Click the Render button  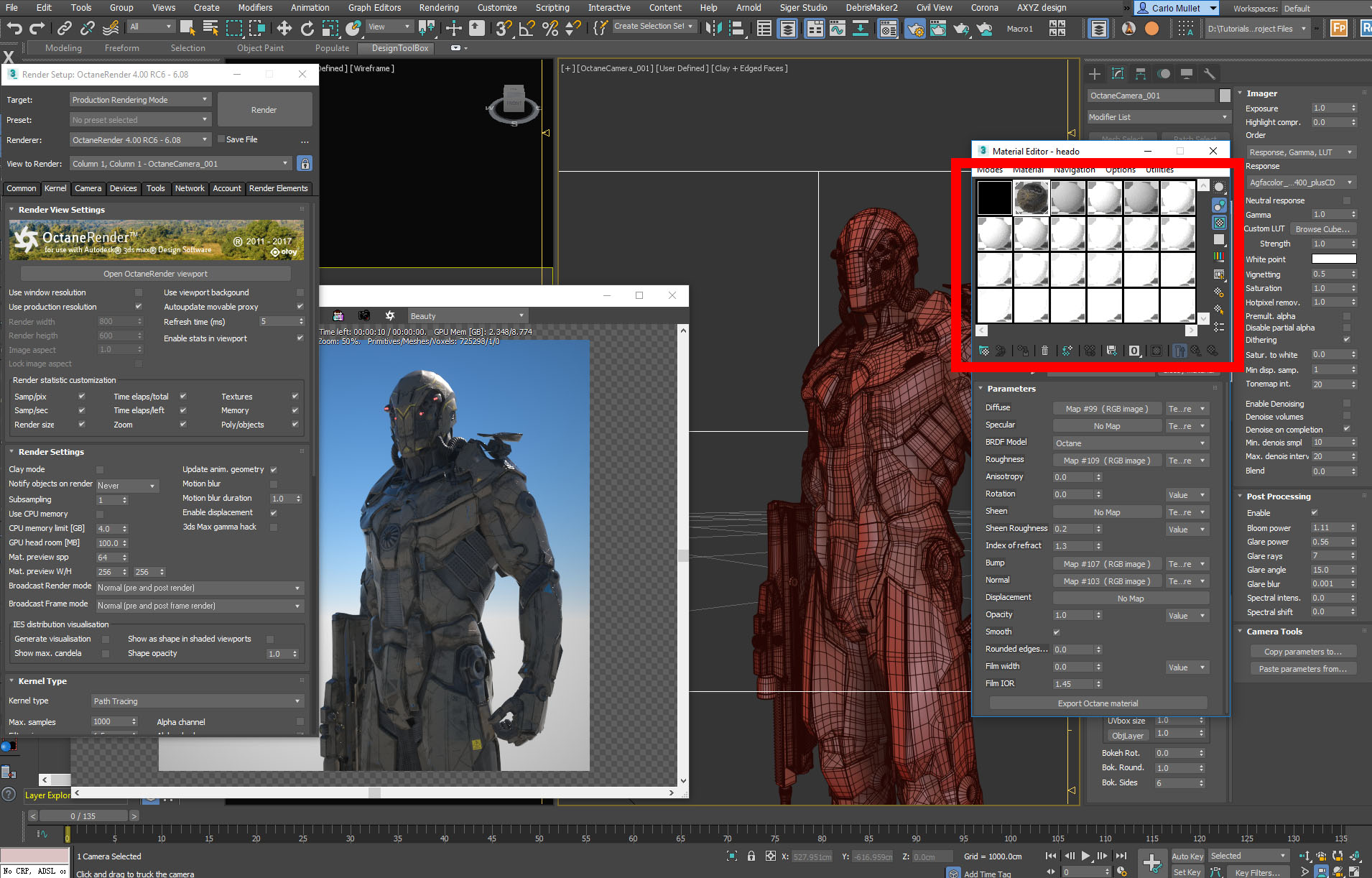point(264,110)
